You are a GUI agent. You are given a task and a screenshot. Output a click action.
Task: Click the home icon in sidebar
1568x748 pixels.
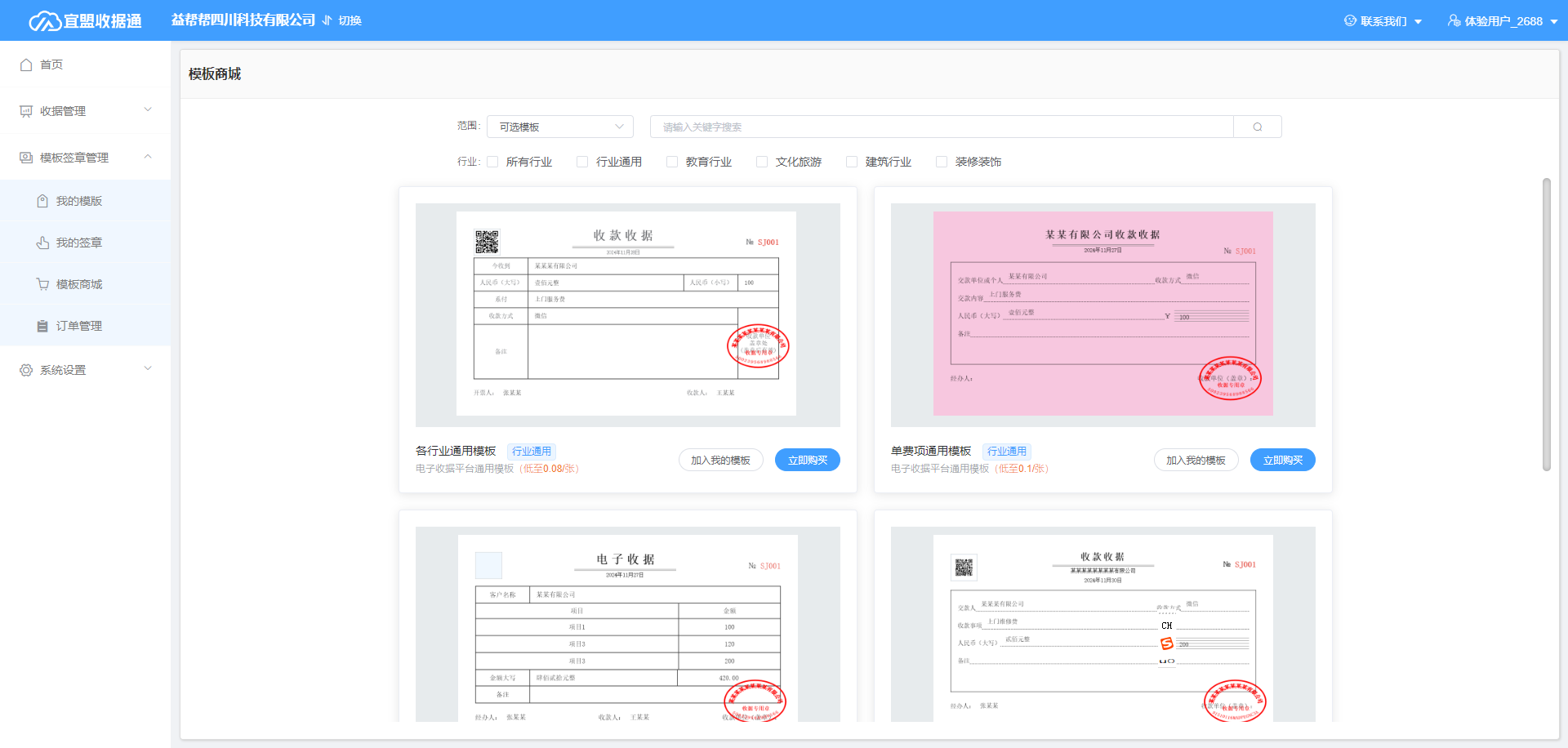coord(26,65)
